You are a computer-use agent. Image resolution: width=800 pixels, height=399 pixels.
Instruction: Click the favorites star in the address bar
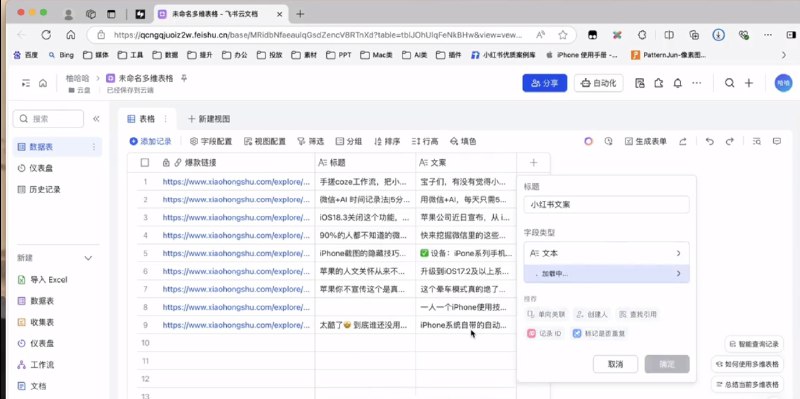click(x=563, y=35)
